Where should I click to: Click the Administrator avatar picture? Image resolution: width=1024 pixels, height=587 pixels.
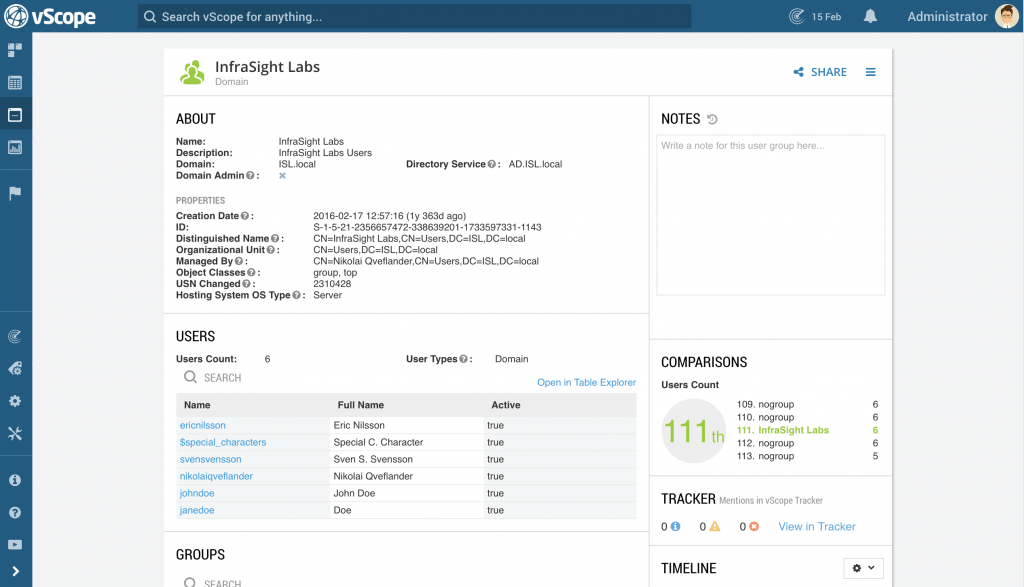pos(1006,16)
